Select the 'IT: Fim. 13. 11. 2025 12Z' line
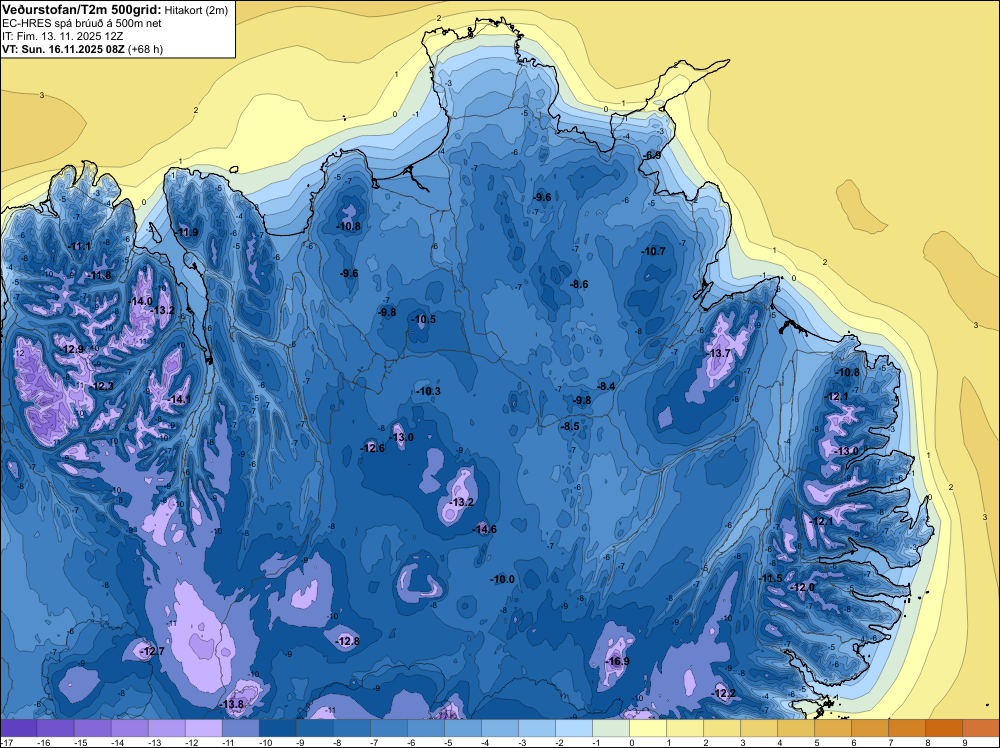 (62, 36)
